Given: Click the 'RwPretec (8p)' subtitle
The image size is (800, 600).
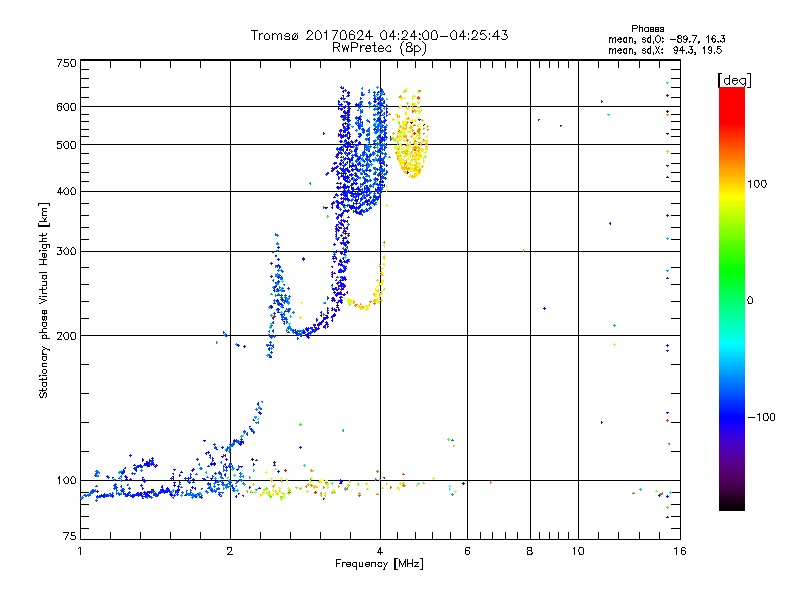Looking at the screenshot, I should tap(379, 48).
